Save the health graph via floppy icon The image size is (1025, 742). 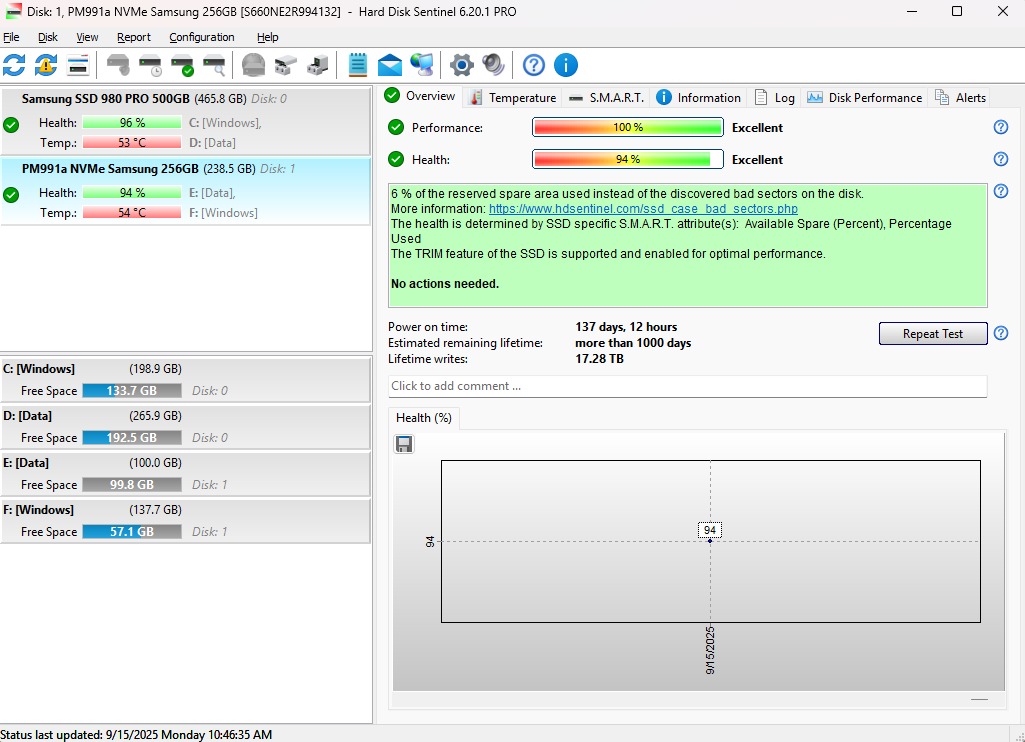point(404,445)
